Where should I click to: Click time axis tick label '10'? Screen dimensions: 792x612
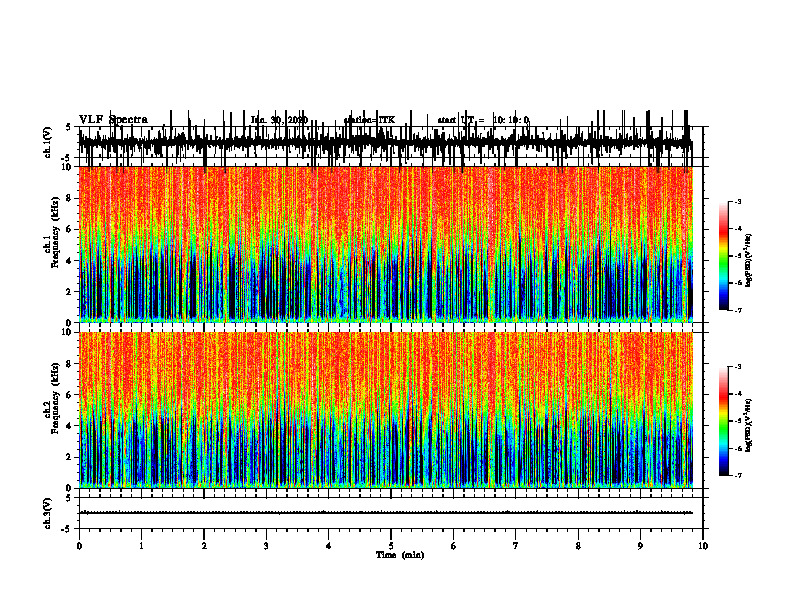coord(703,546)
